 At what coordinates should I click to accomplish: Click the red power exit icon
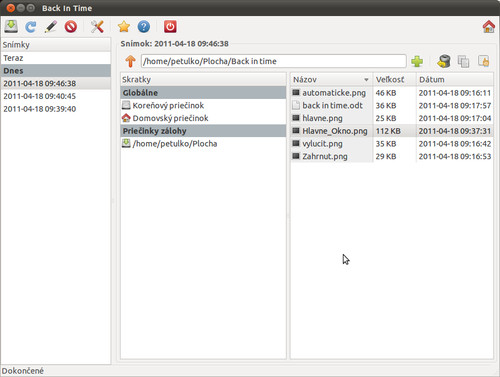point(170,27)
